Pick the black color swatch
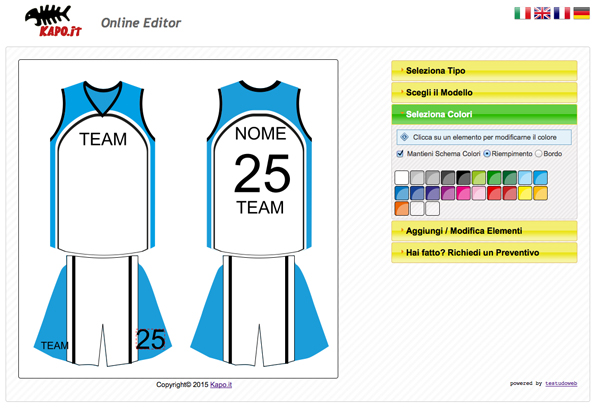The height and width of the screenshot is (416, 600). [463, 178]
